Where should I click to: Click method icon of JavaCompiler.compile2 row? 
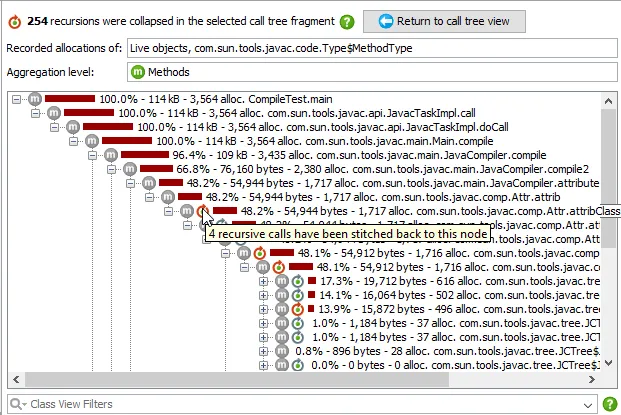pyautogui.click(x=130, y=169)
